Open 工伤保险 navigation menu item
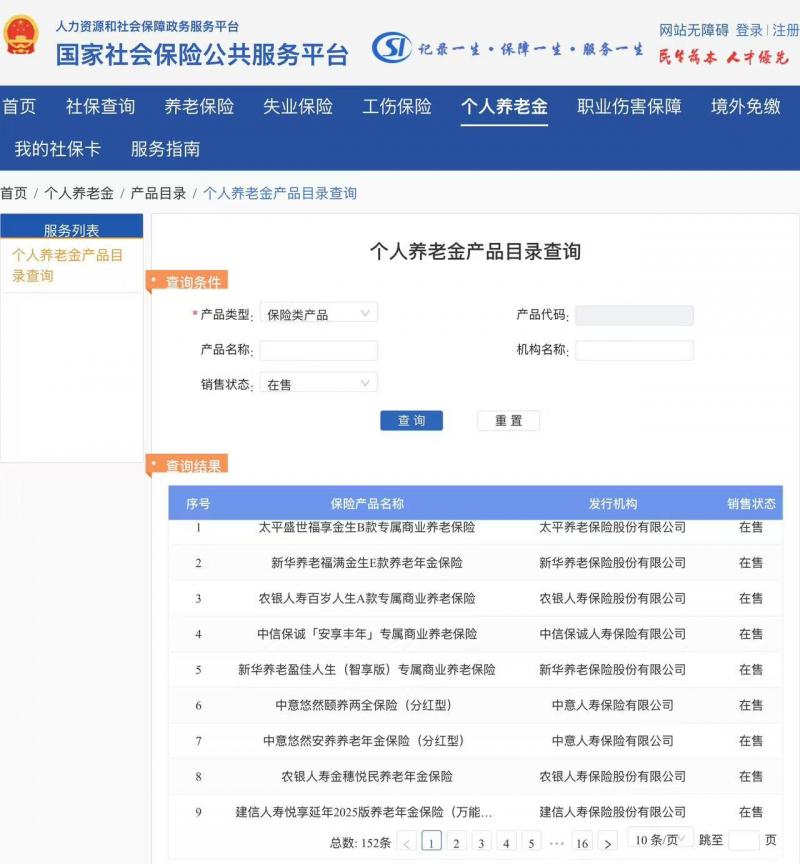Image resolution: width=800 pixels, height=864 pixels. pyautogui.click(x=397, y=106)
